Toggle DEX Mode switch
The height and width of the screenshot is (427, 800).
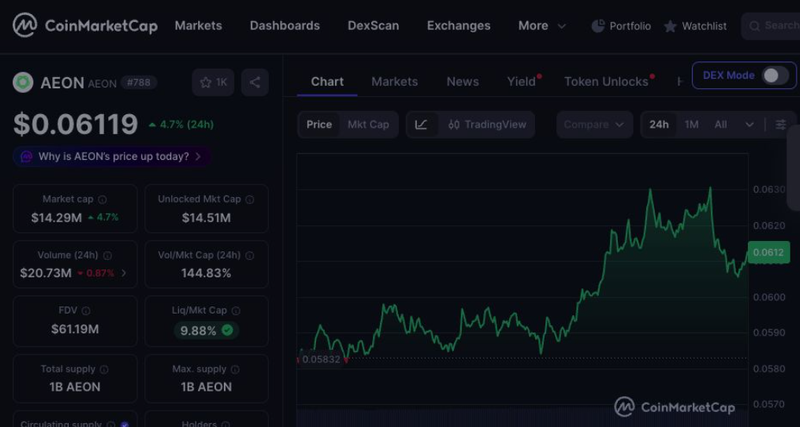775,76
